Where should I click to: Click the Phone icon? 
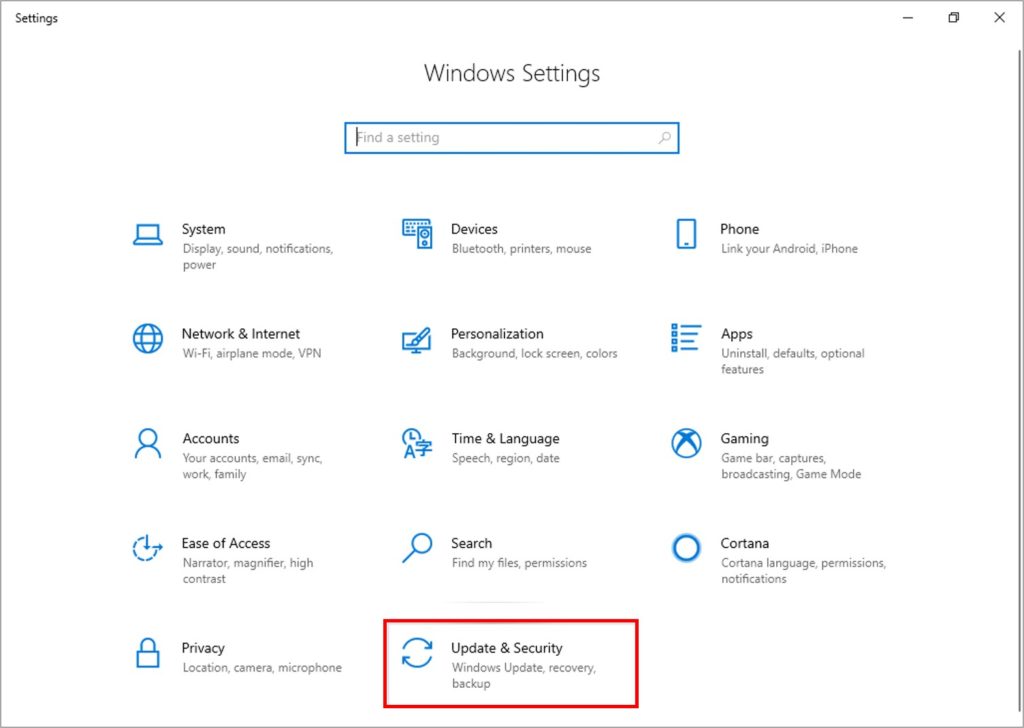686,234
